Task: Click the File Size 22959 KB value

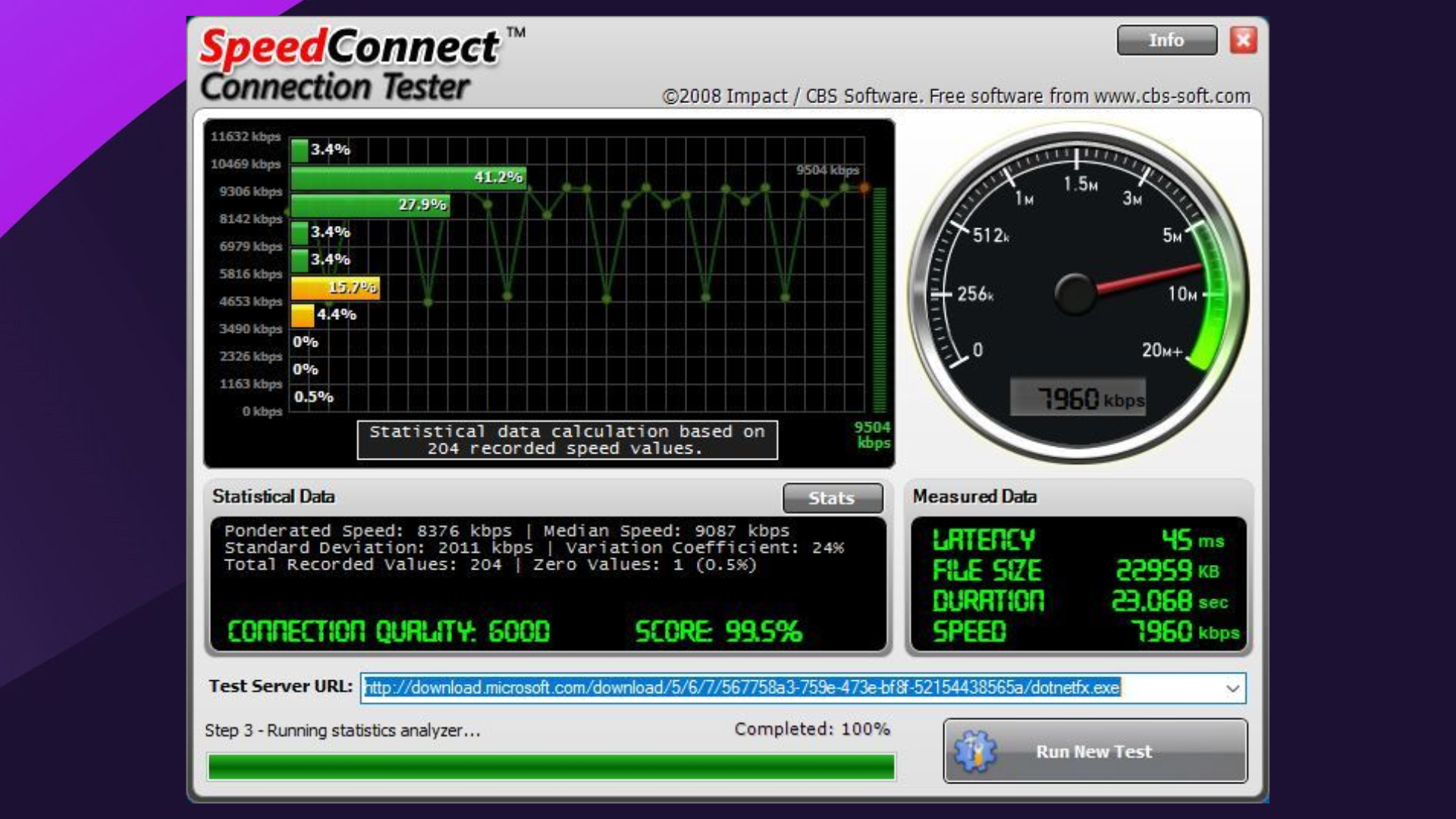Action: [1167, 570]
